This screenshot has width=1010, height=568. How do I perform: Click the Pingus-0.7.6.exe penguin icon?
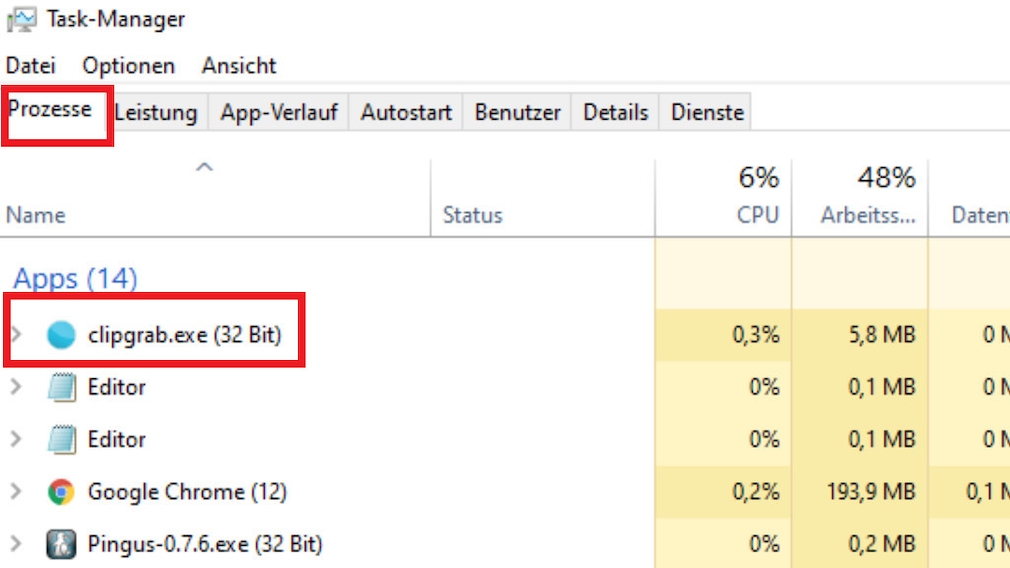(61, 545)
